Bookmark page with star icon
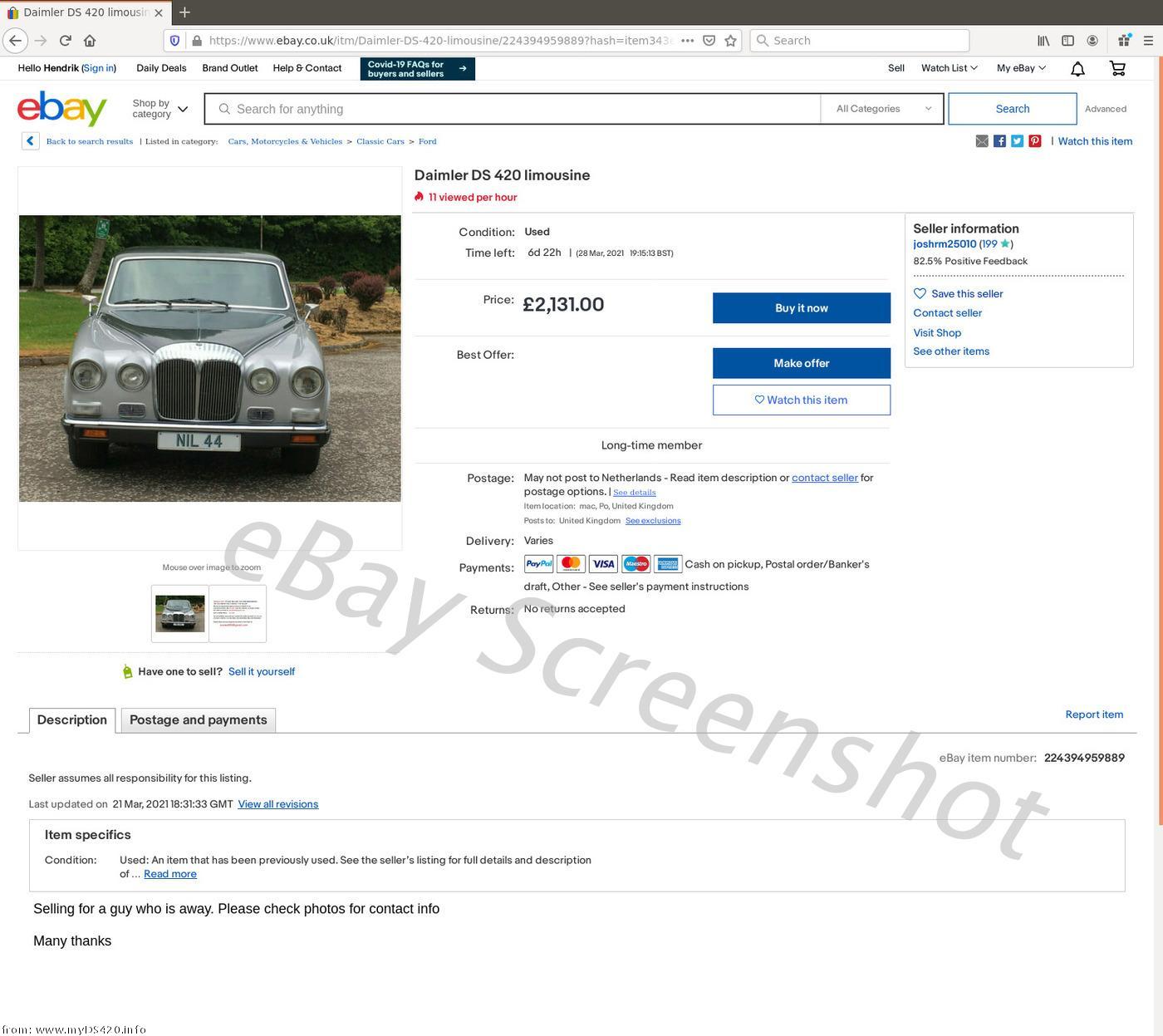 730,41
